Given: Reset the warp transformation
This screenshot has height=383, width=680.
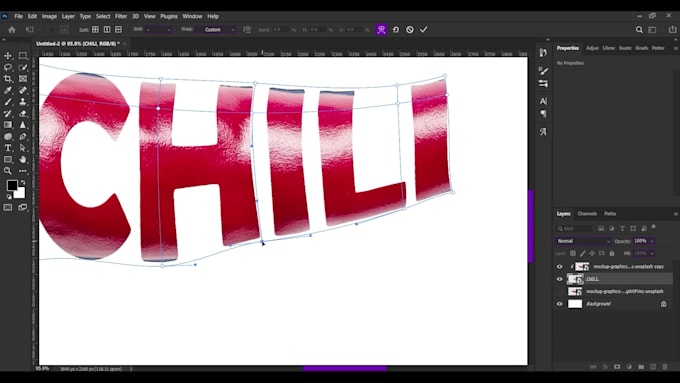Looking at the screenshot, I should coord(396,29).
